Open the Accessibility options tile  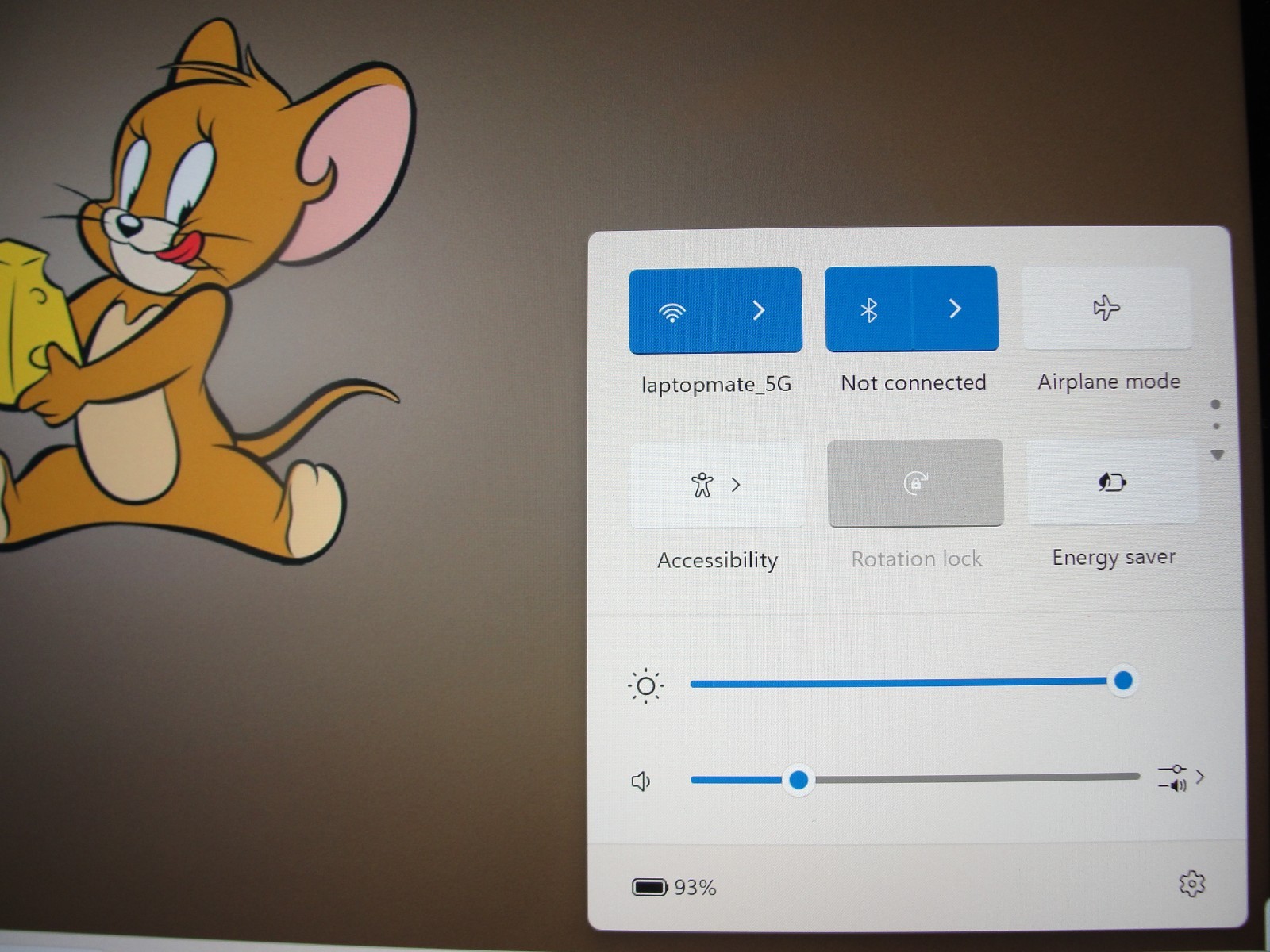pyautogui.click(x=717, y=484)
